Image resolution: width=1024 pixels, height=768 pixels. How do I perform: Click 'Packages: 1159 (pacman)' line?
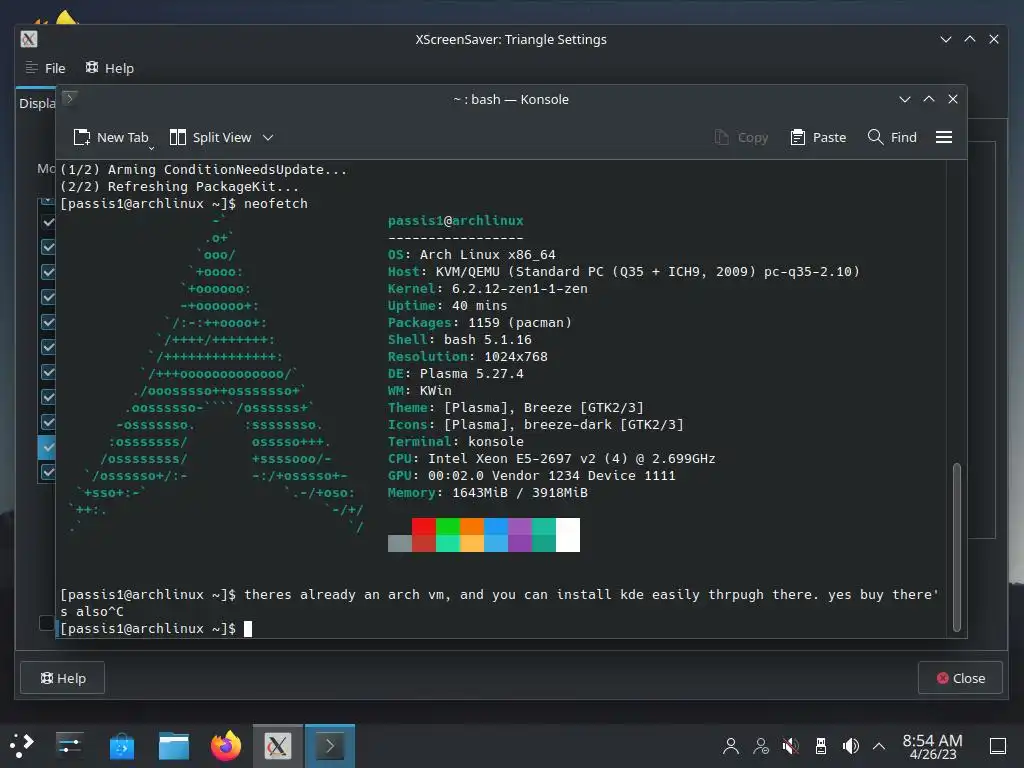[479, 323]
